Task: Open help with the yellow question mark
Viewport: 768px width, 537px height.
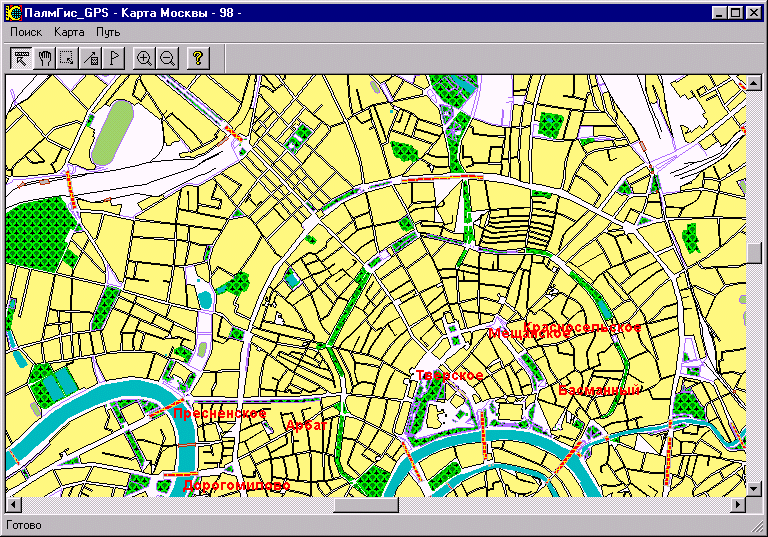Action: [198, 58]
